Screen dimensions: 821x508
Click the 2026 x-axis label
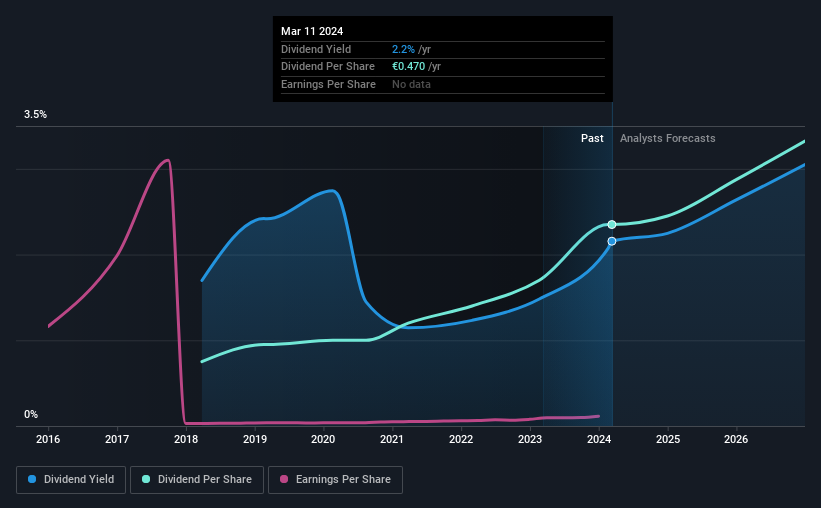tap(736, 439)
